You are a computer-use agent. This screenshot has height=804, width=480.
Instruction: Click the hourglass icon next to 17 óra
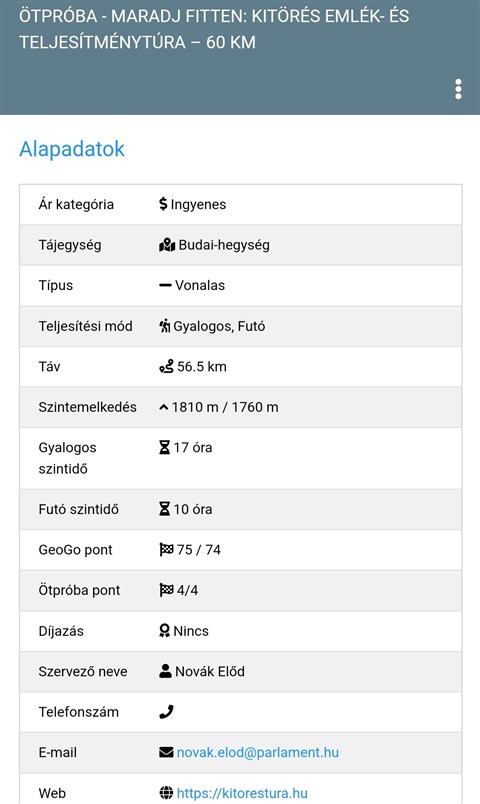(164, 448)
